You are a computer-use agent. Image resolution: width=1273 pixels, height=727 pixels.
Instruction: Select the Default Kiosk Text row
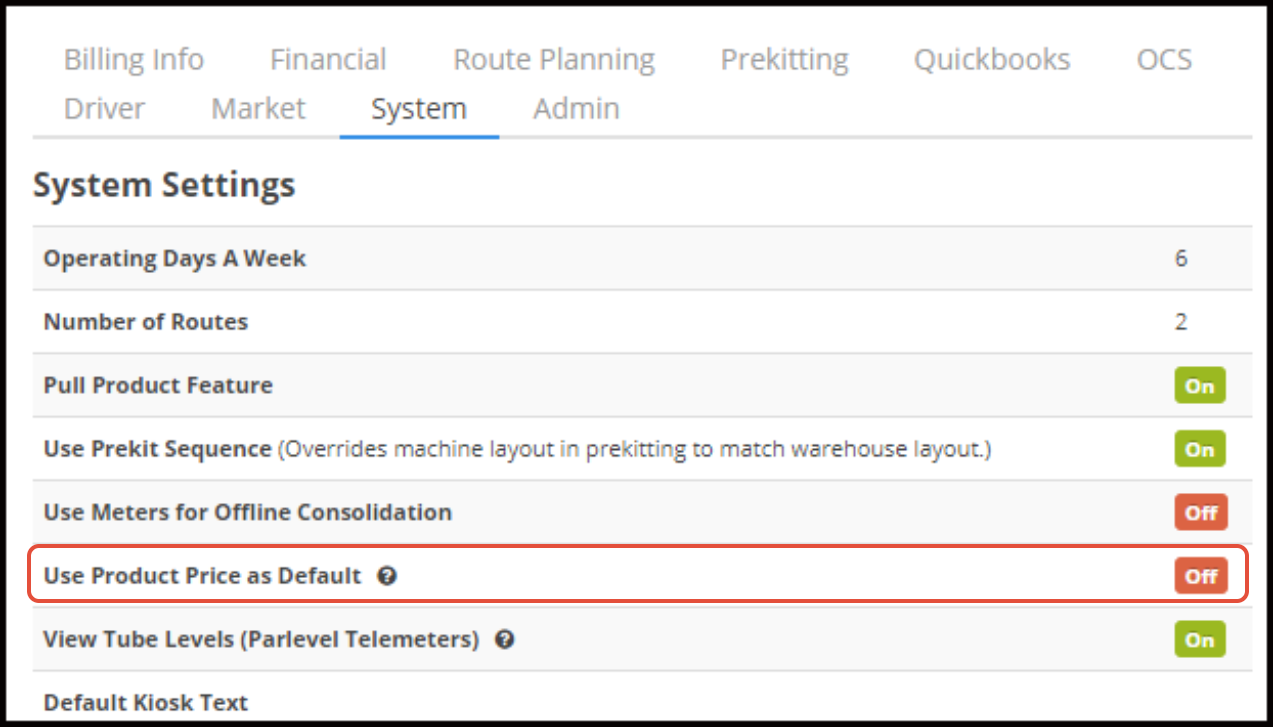point(146,702)
